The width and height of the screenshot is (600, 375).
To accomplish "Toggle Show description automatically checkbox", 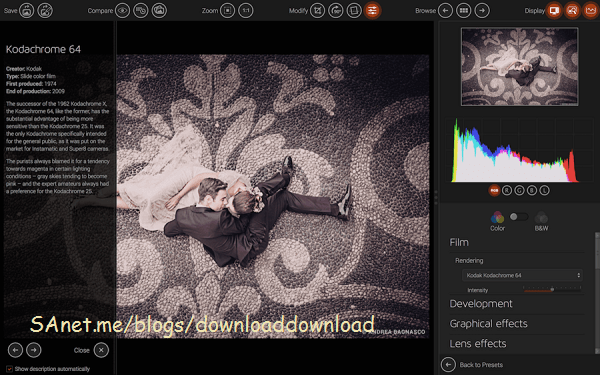I will click(x=10, y=369).
